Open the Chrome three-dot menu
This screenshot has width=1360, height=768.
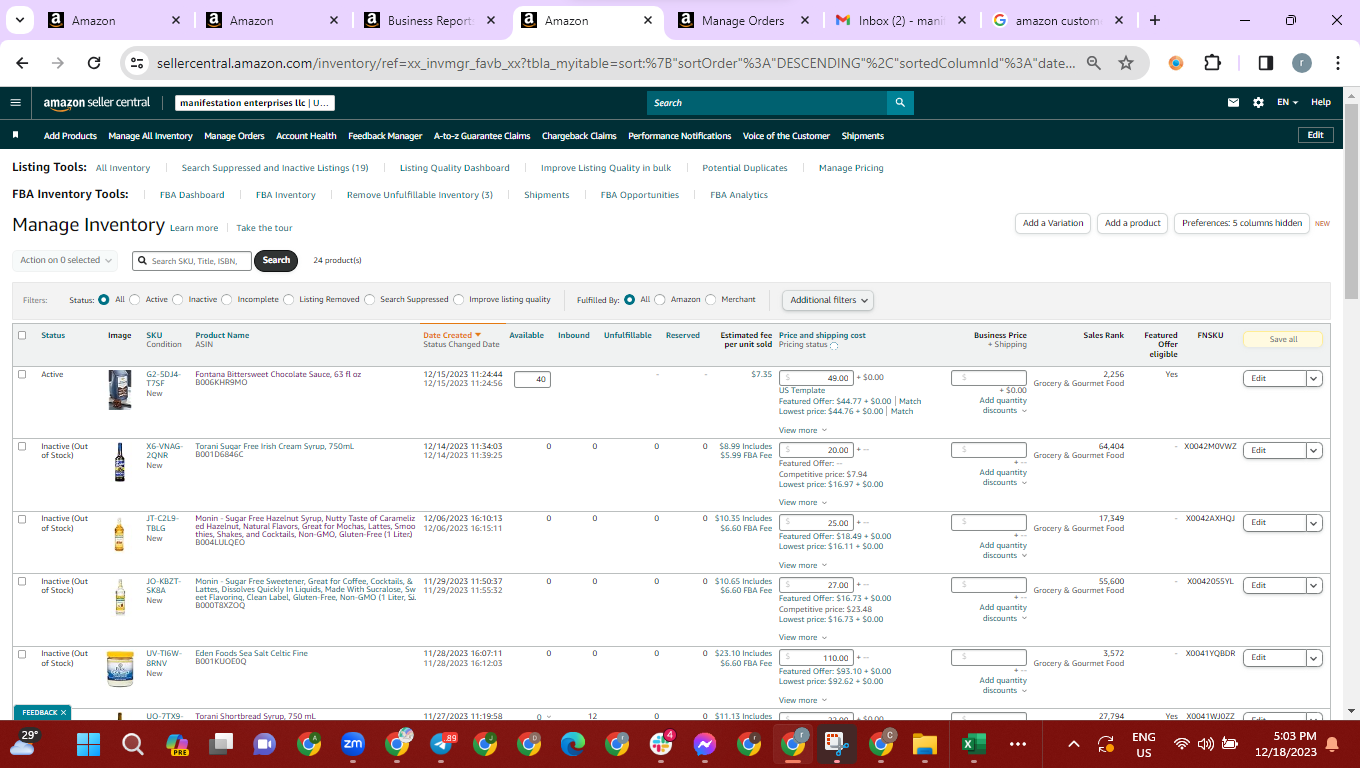coord(1337,63)
